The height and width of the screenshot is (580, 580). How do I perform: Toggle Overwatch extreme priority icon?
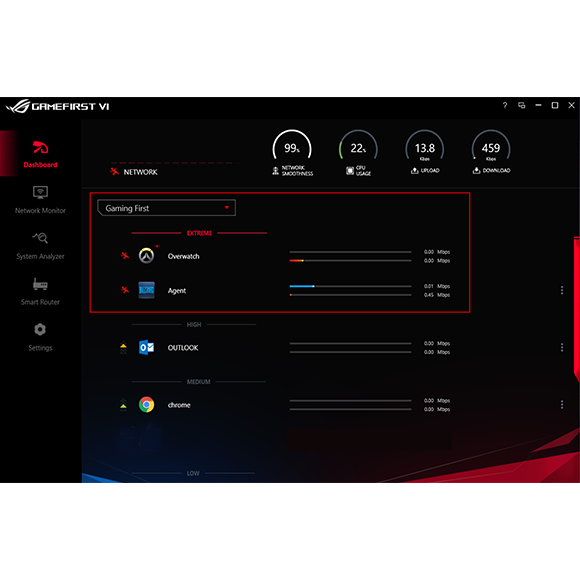click(x=125, y=256)
